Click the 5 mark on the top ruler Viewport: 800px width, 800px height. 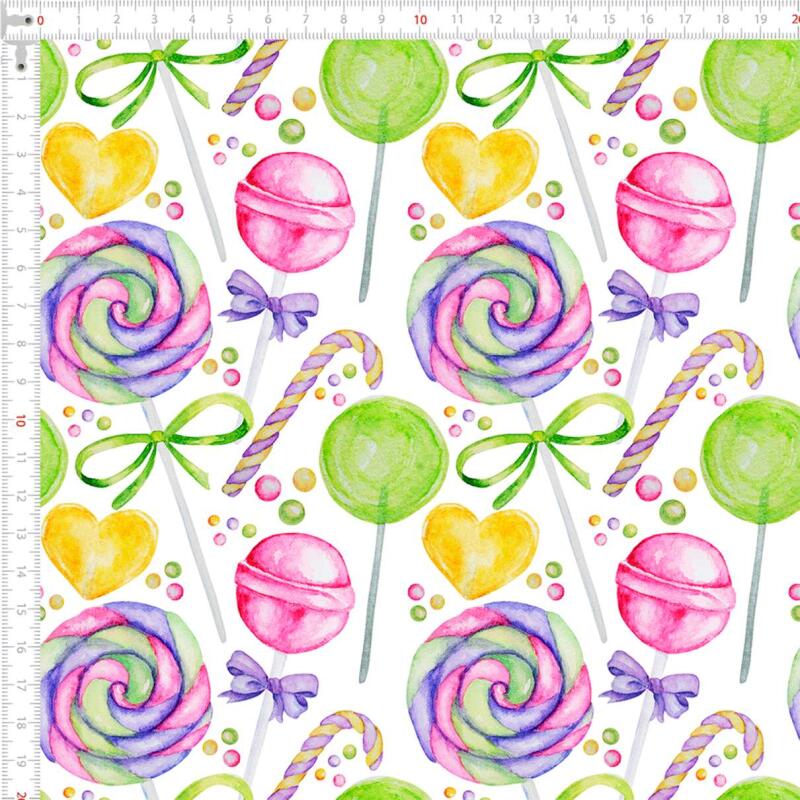pyautogui.click(x=229, y=18)
